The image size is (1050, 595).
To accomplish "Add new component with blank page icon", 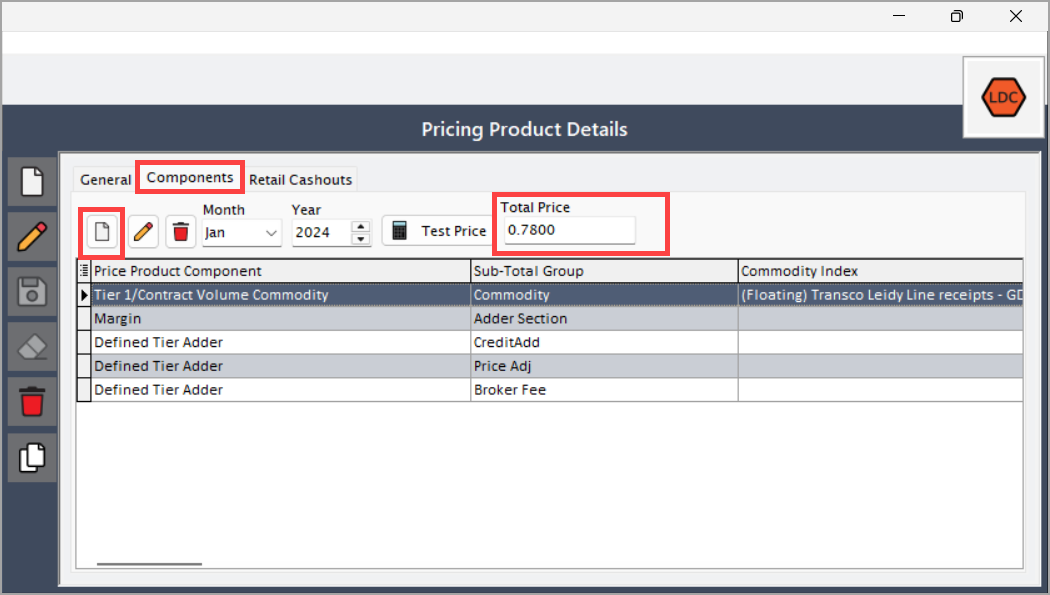I will 102,232.
